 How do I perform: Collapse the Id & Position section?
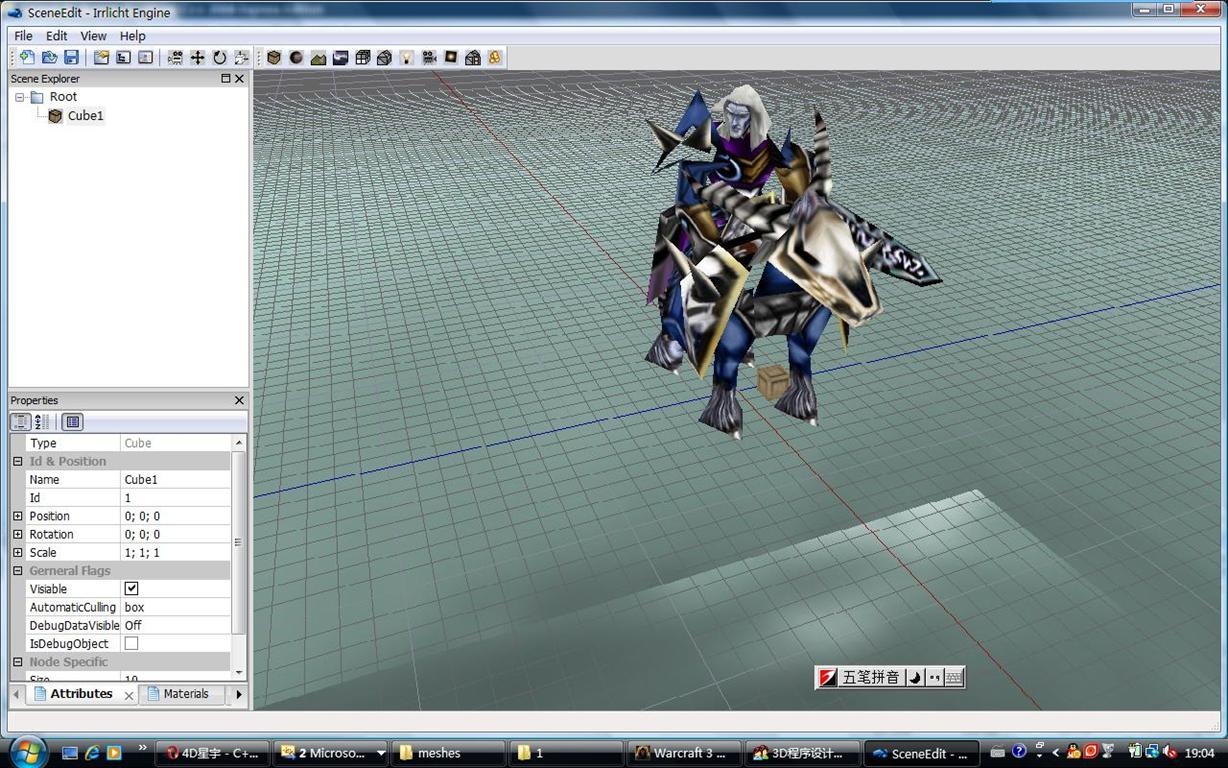pos(18,461)
